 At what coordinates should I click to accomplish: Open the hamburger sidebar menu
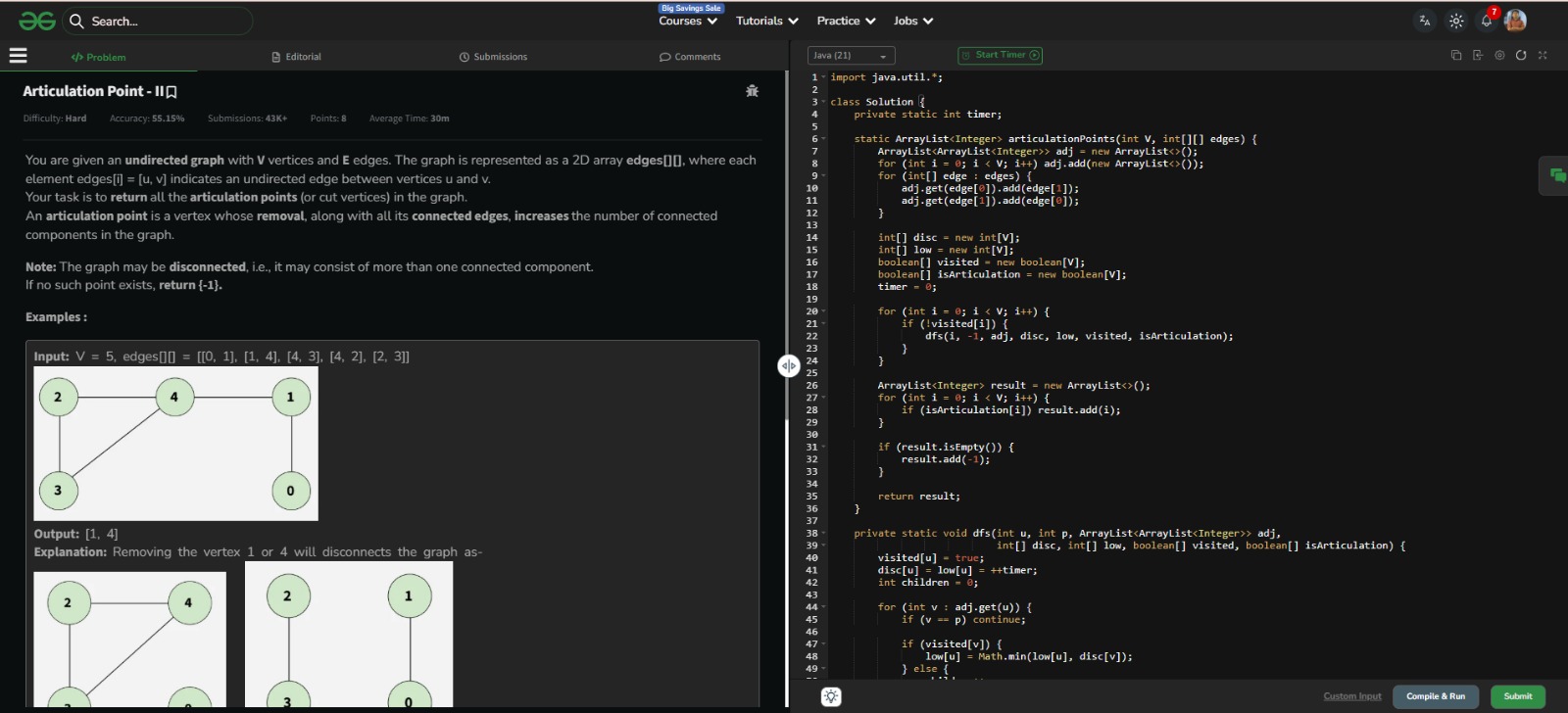coord(18,56)
